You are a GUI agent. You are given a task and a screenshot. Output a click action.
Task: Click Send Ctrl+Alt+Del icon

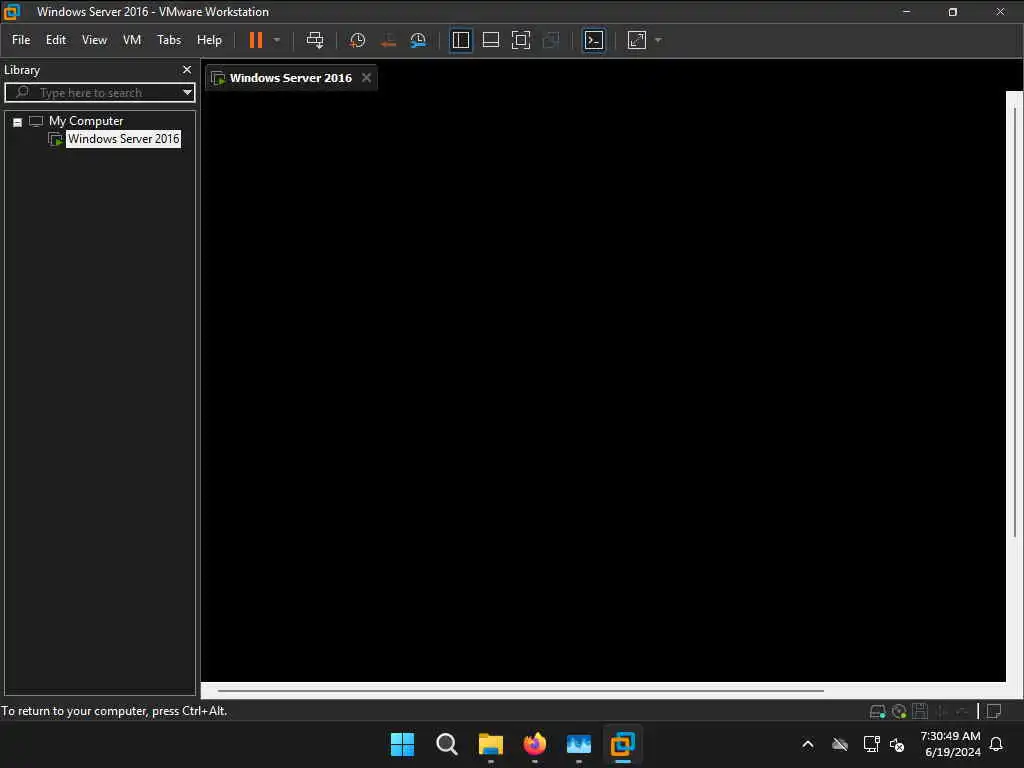click(x=315, y=40)
